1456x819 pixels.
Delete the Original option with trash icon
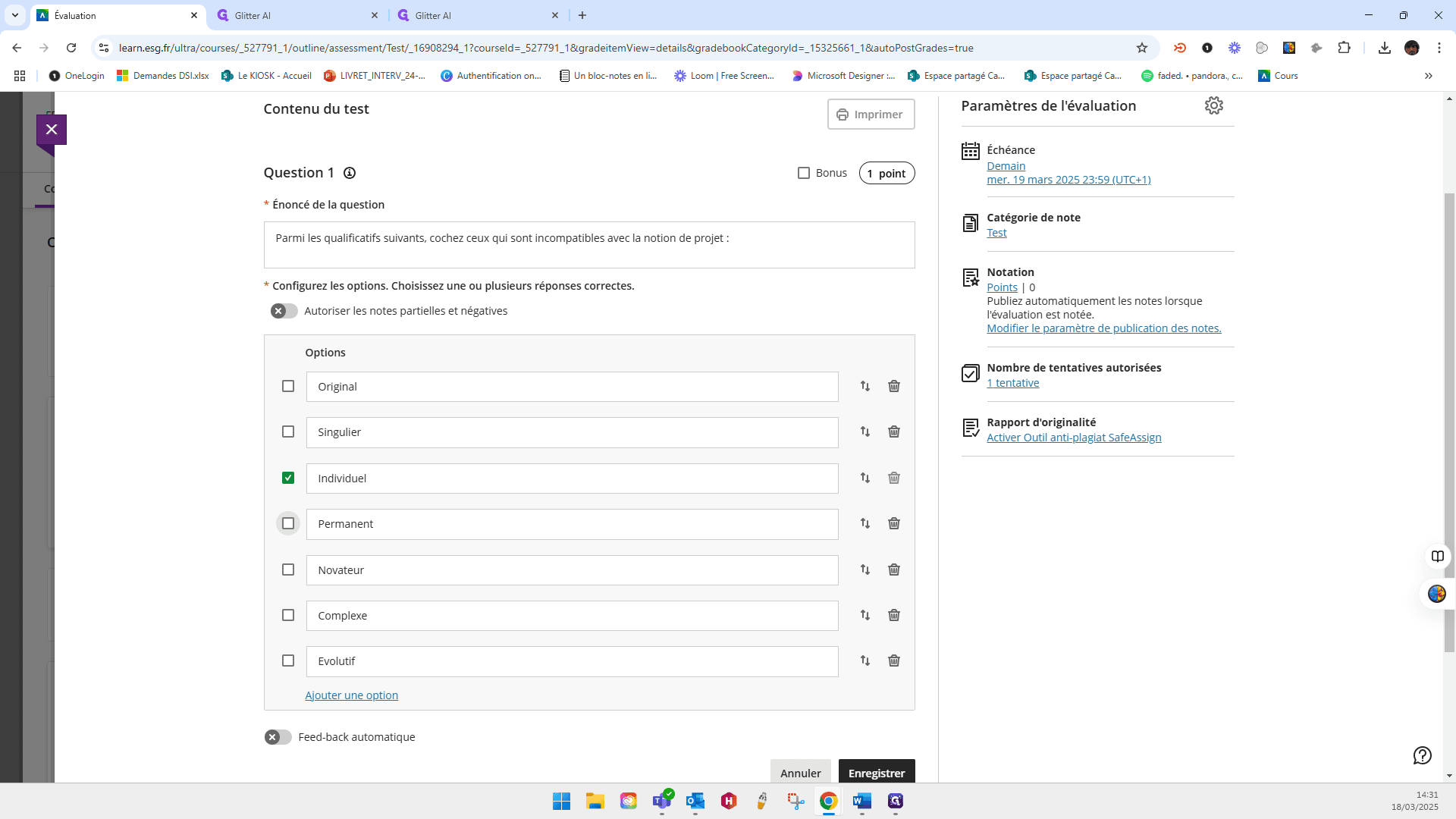coord(894,386)
